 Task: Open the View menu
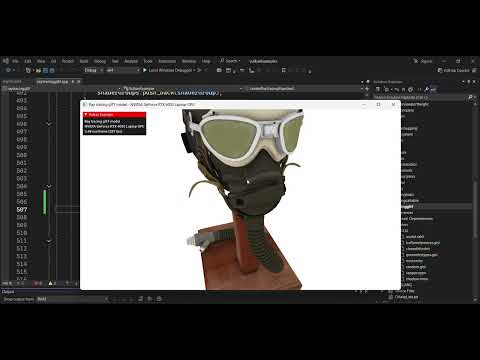41,61
